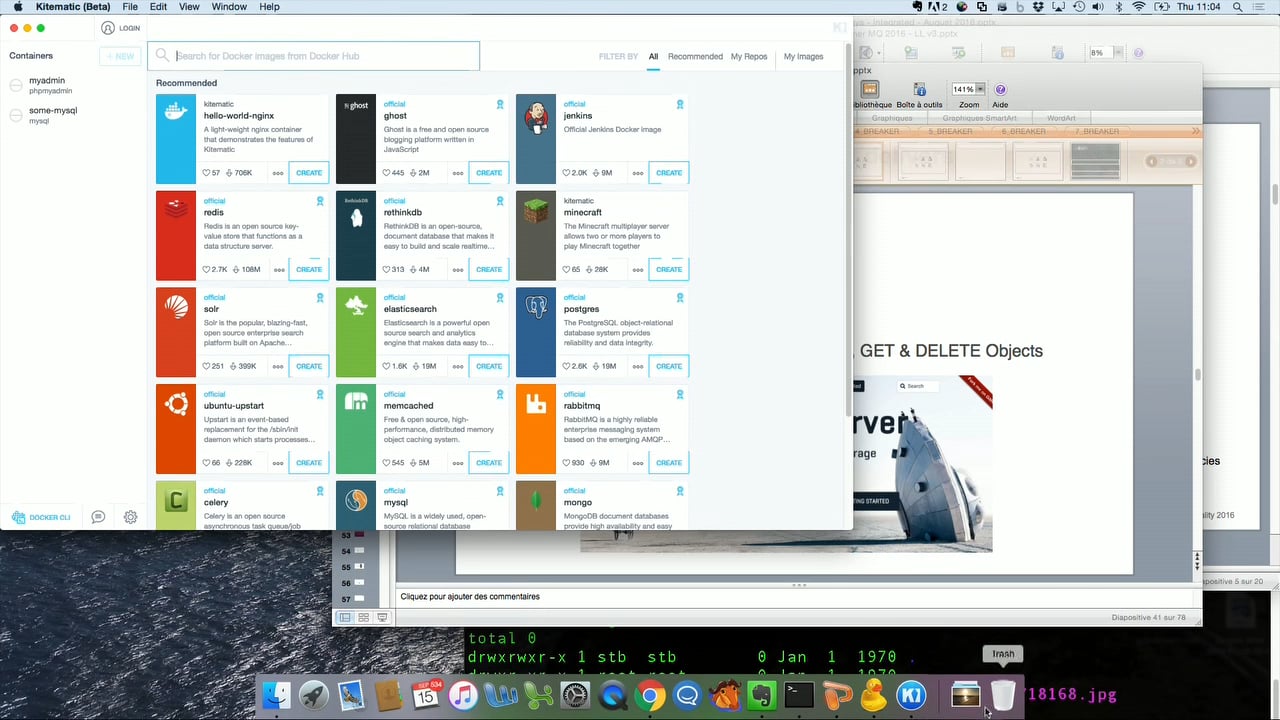This screenshot has height=720, width=1280.
Task: Open more options for ghost card
Action: point(458,173)
